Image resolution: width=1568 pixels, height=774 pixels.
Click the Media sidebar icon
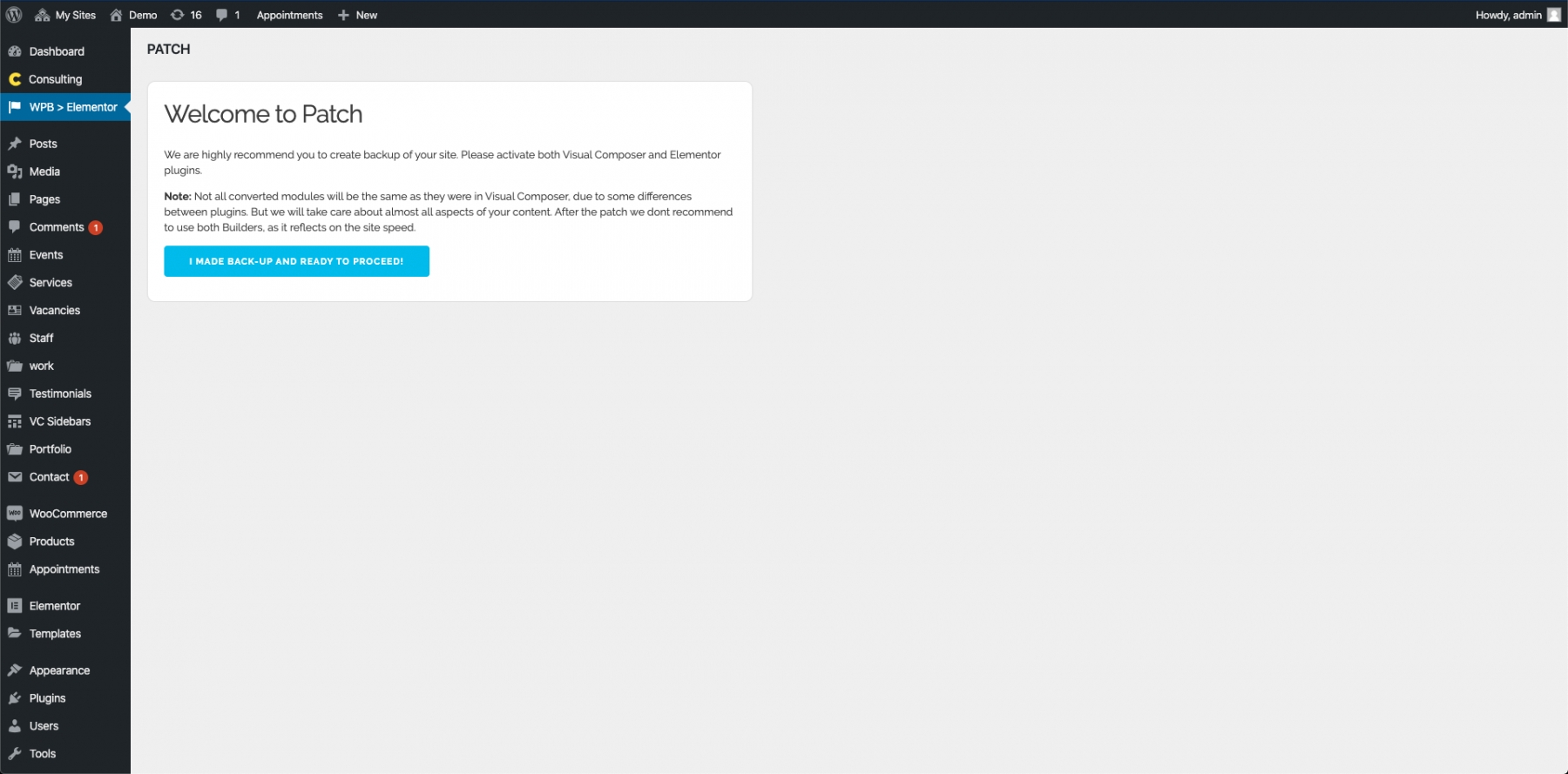coord(15,172)
